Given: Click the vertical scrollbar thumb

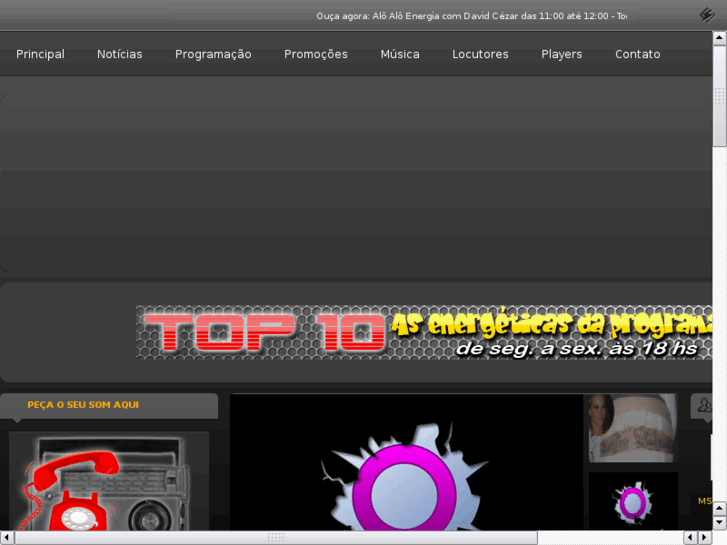Looking at the screenshot, I should coord(719,96).
